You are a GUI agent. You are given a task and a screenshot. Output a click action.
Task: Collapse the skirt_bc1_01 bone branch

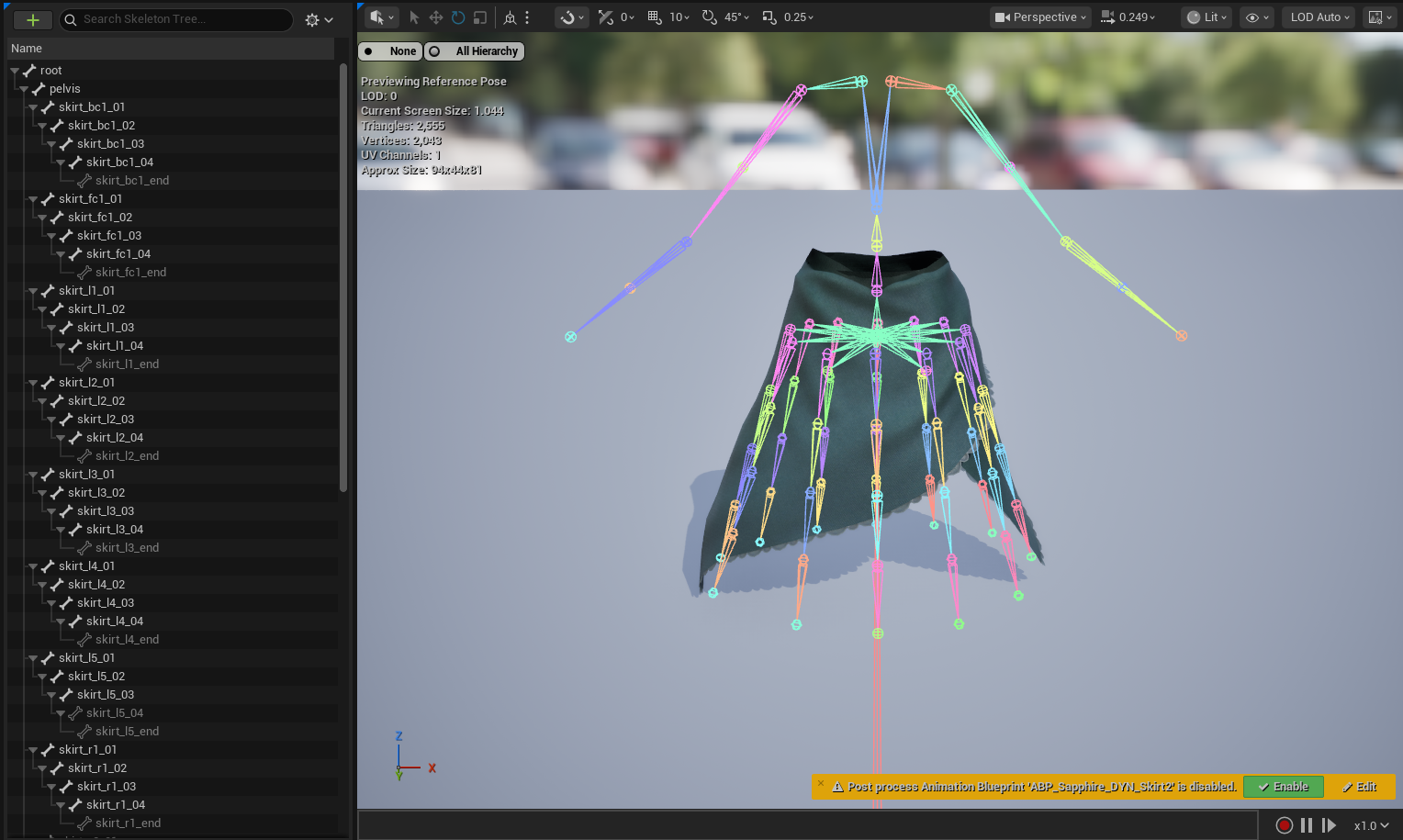point(33,107)
